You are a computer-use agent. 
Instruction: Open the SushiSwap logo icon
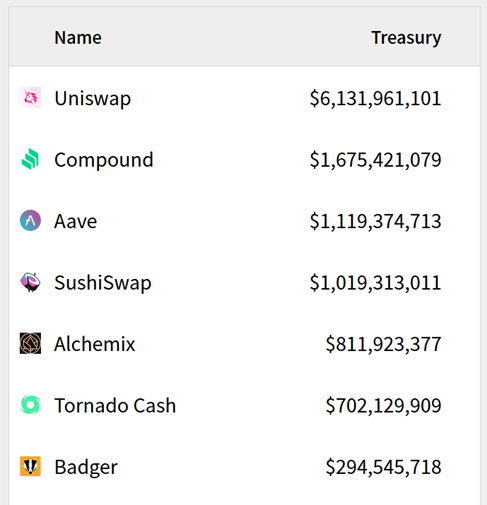30,282
